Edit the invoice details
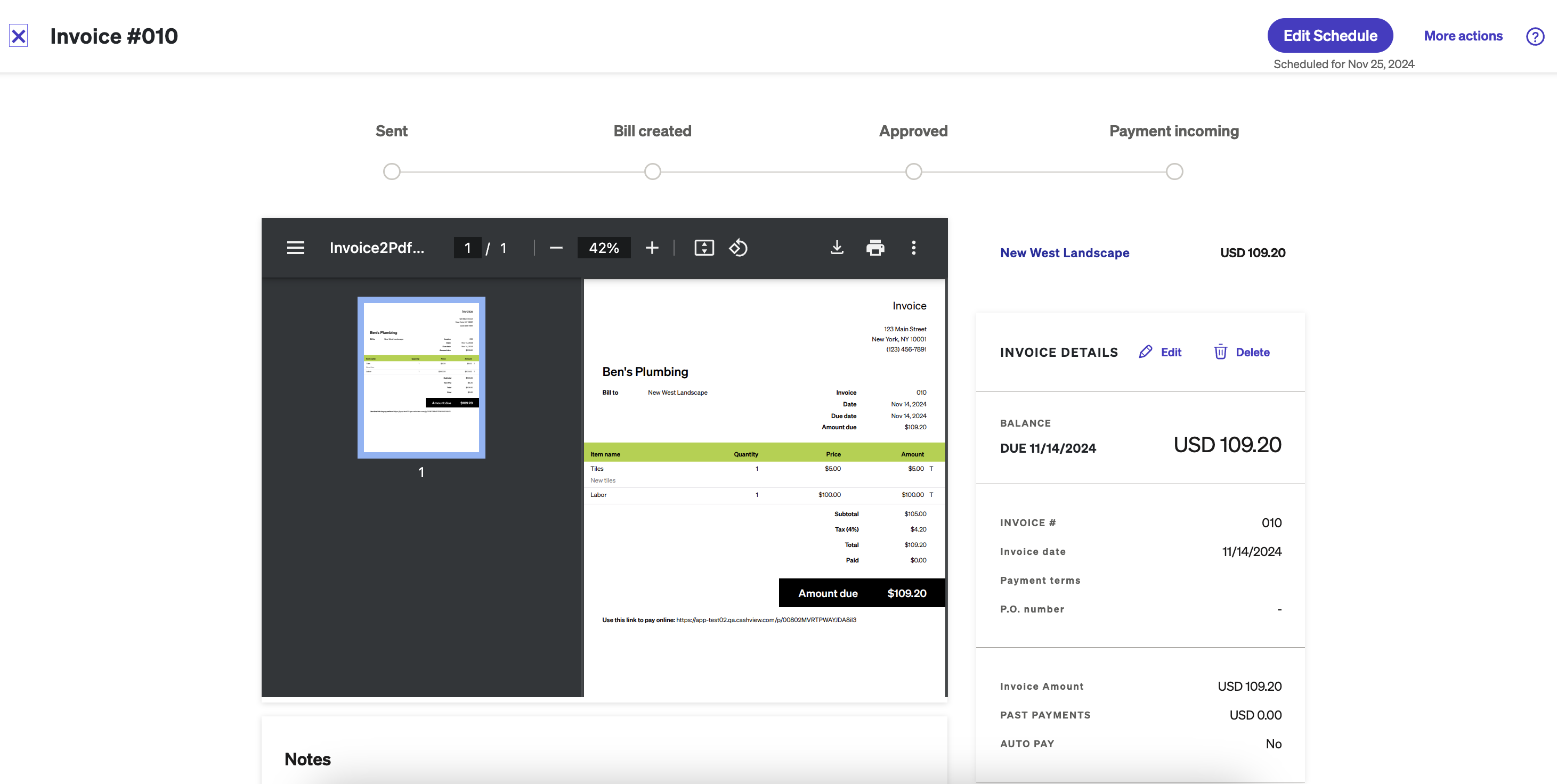1557x784 pixels. coord(1161,352)
